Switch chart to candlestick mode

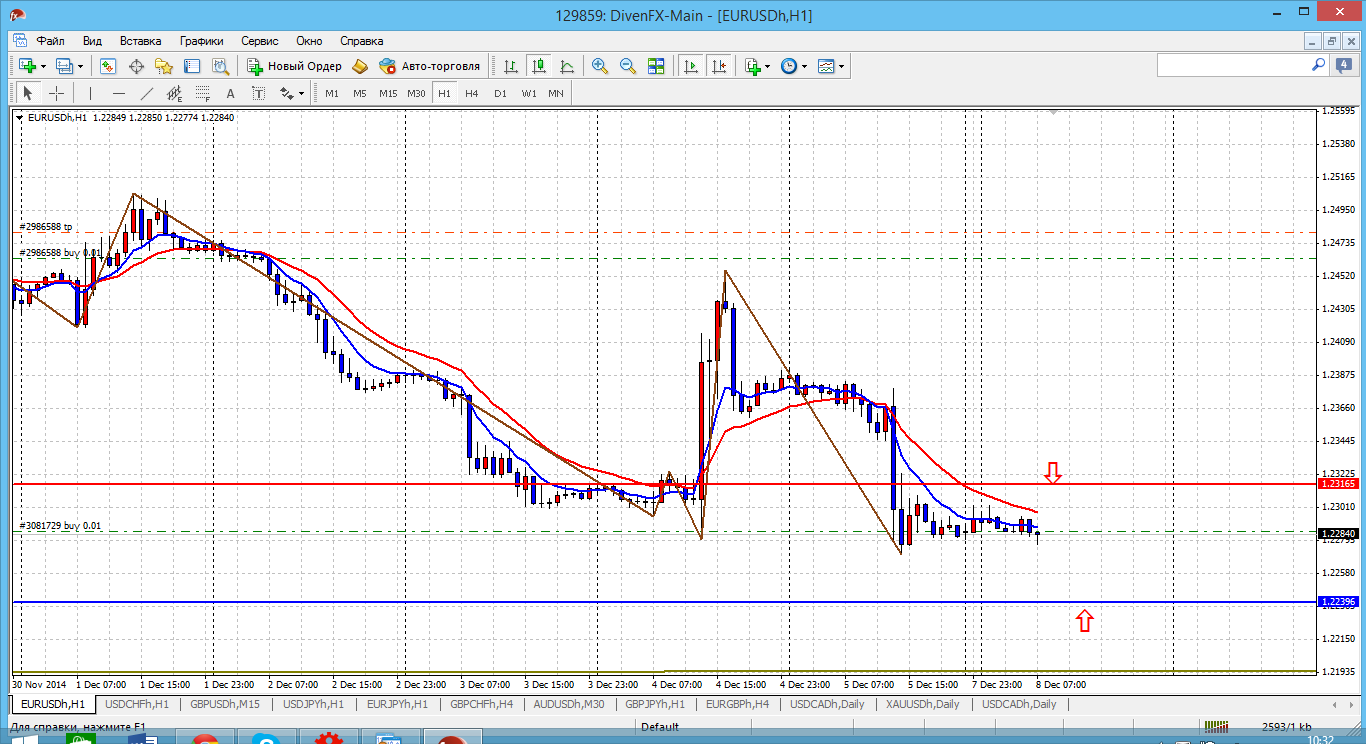539,66
